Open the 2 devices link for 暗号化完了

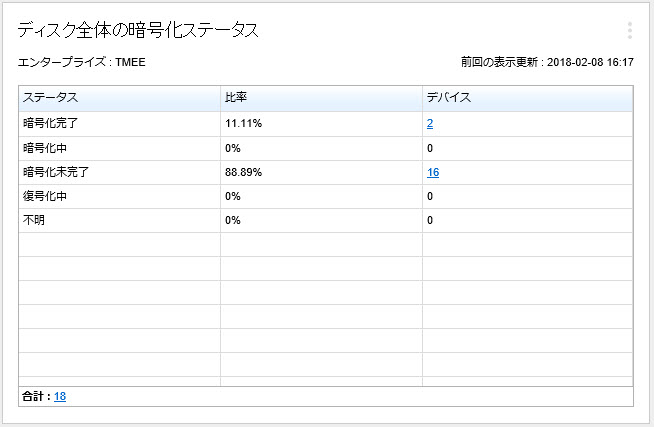click(430, 124)
